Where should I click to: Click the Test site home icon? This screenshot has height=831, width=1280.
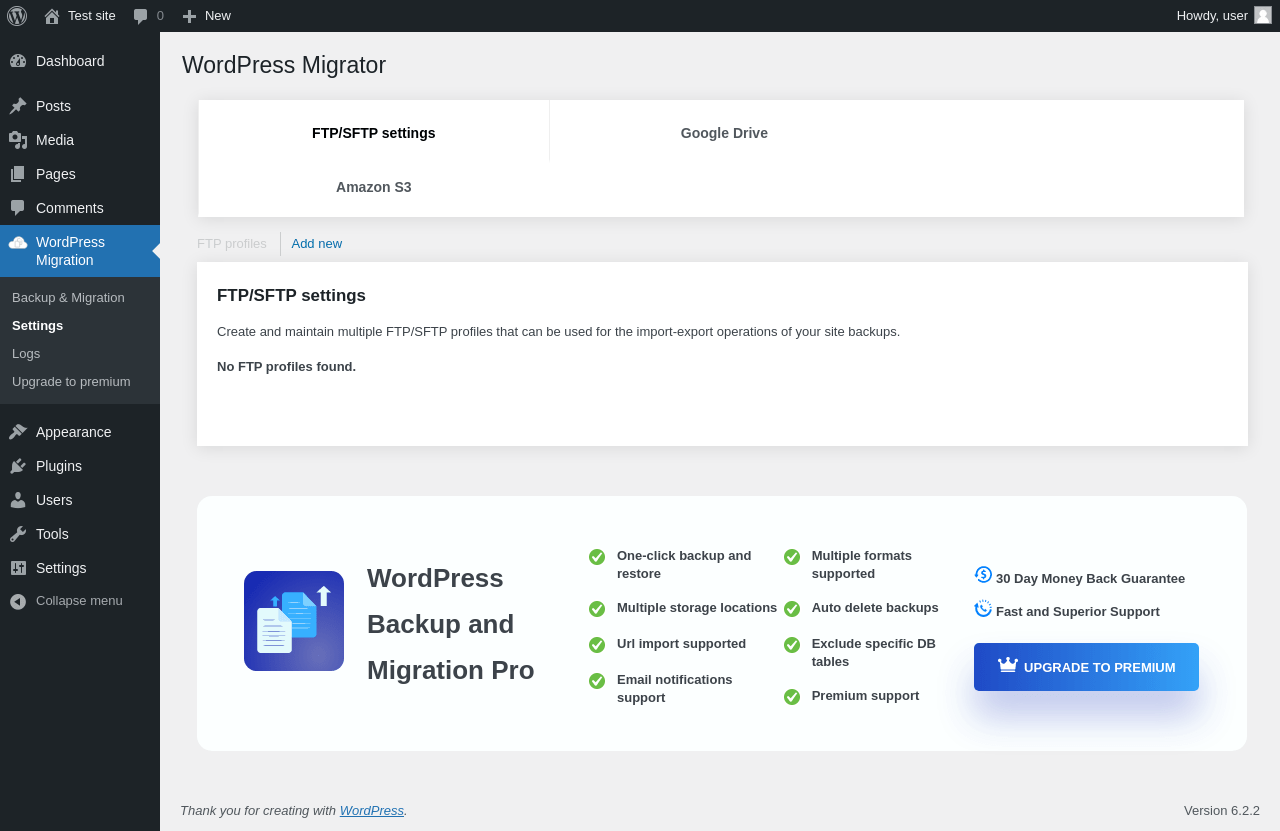52,16
